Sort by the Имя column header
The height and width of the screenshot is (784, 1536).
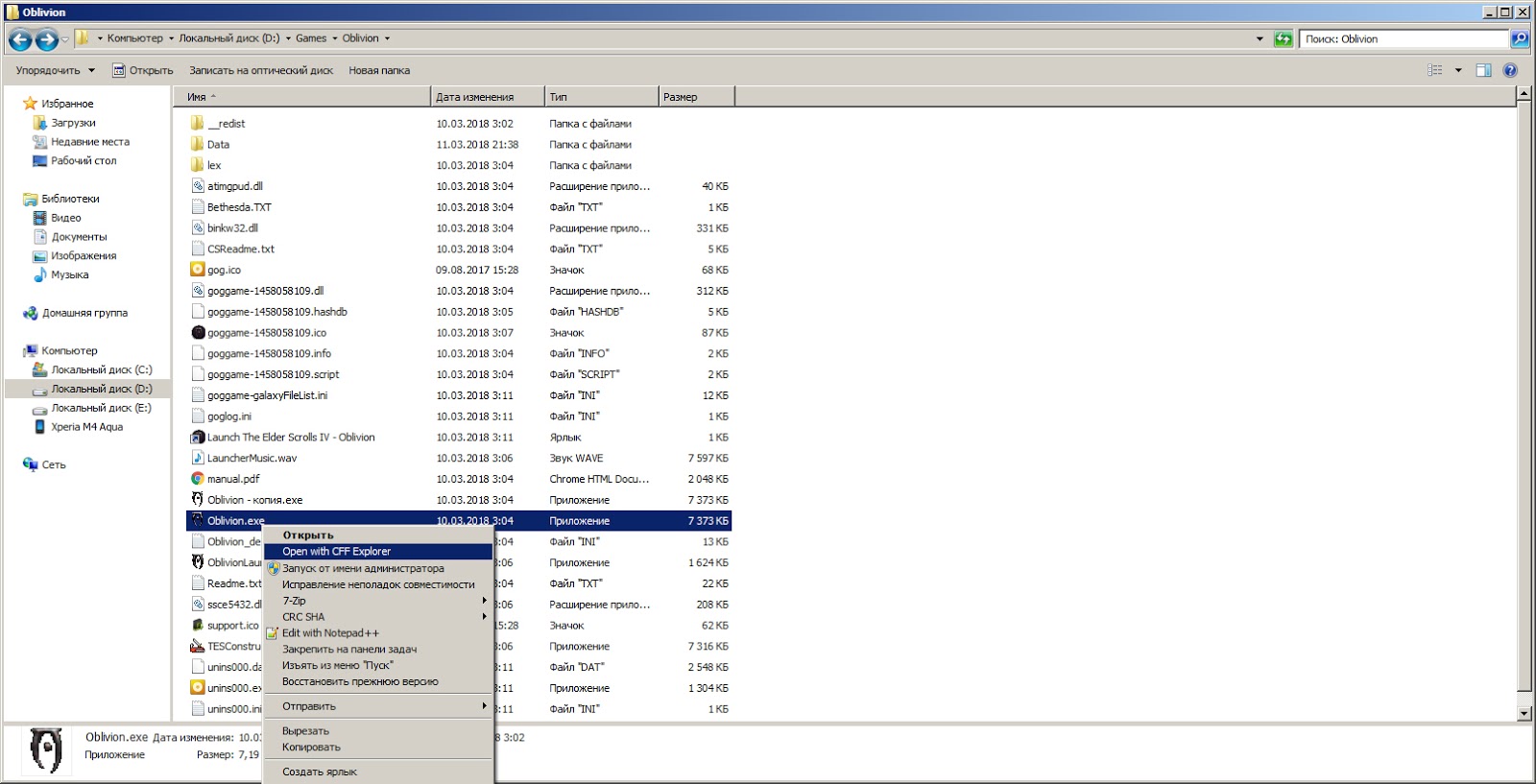pos(301,97)
